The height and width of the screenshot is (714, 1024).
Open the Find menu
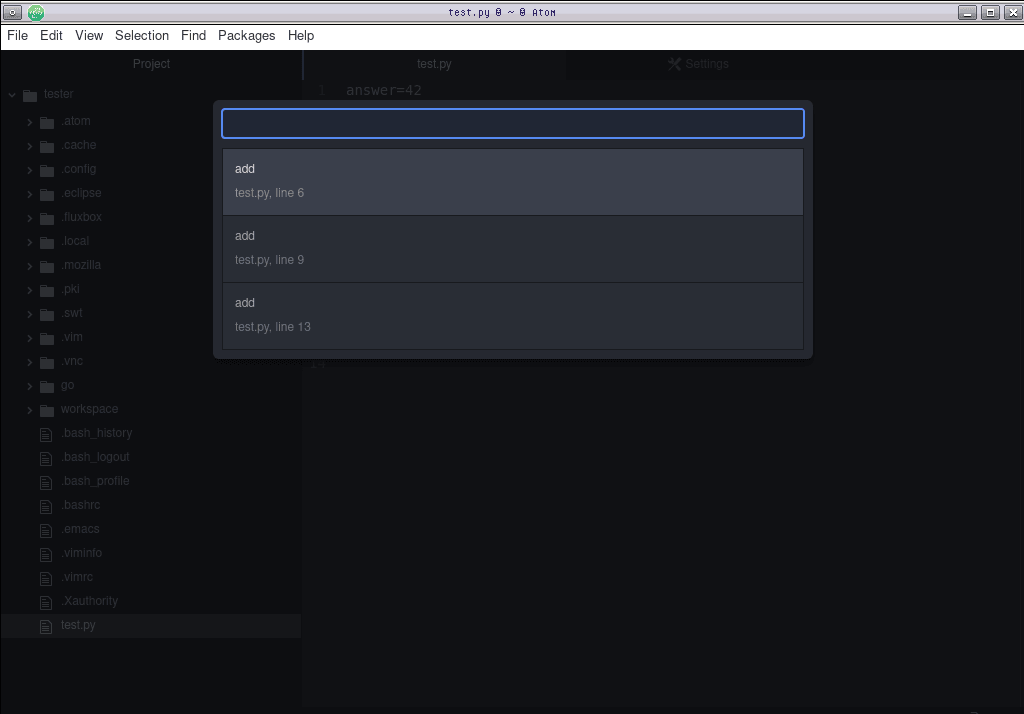(x=193, y=35)
